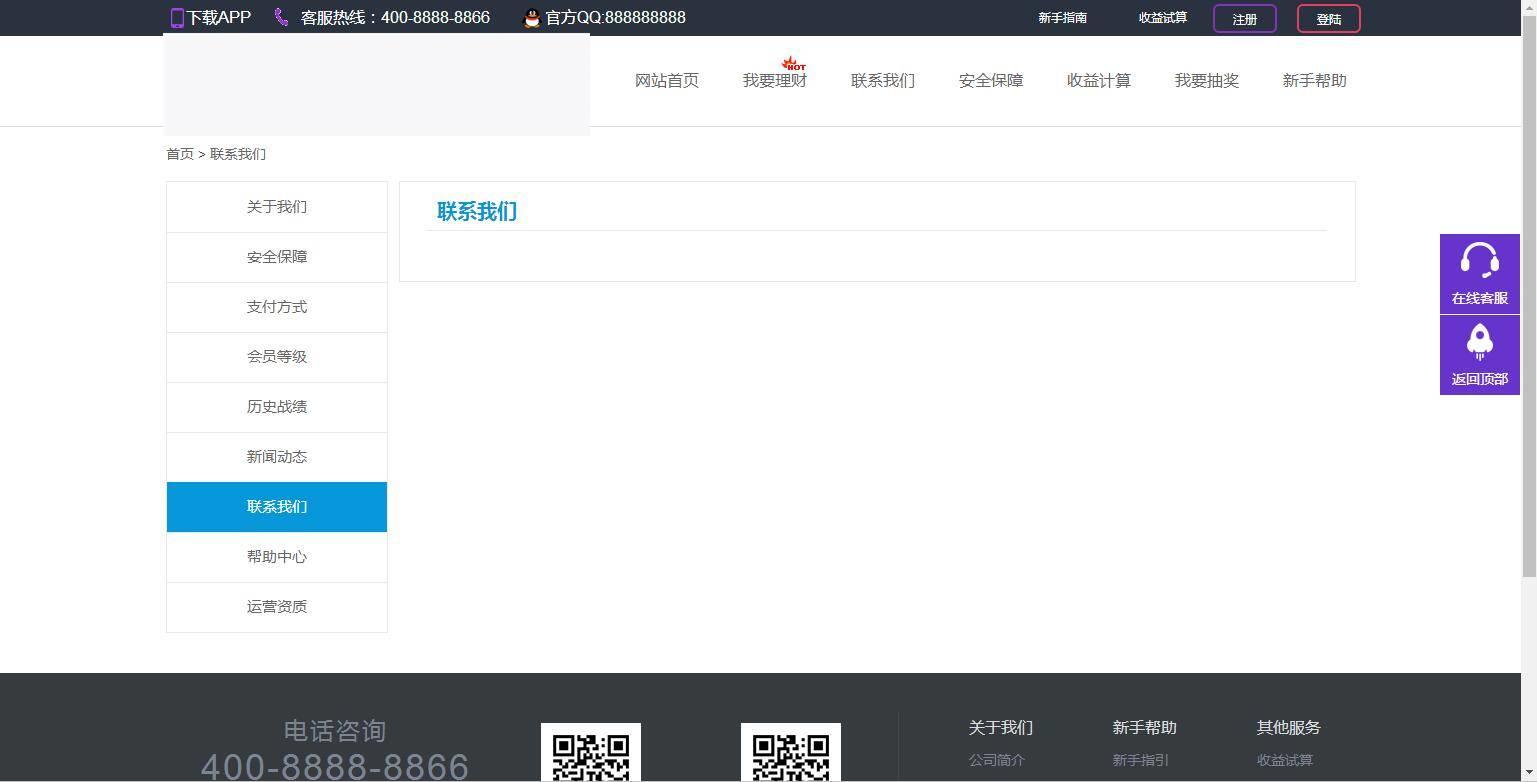Click the download APP phone icon

click(177, 17)
